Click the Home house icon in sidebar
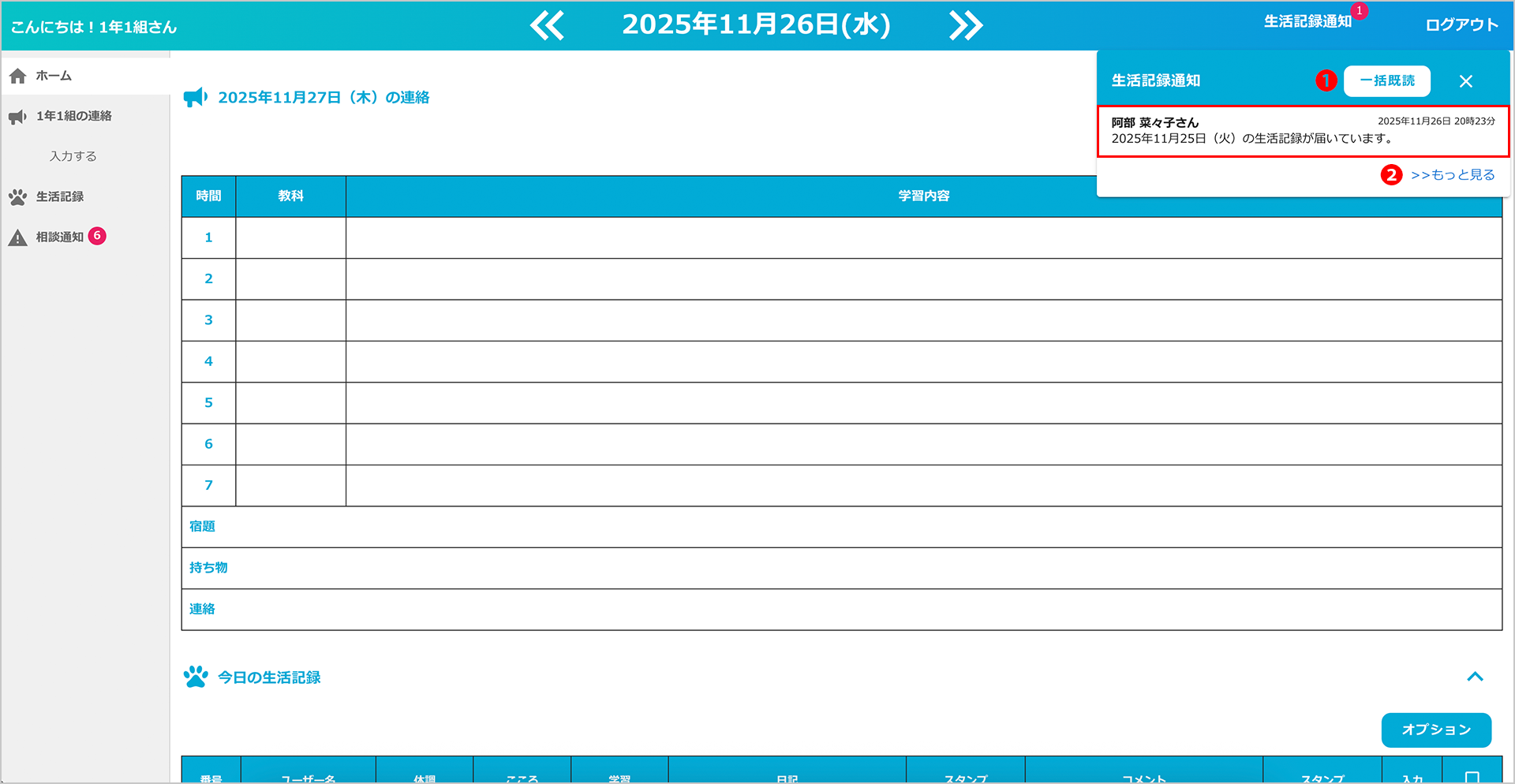The width and height of the screenshot is (1515, 784). coord(18,76)
